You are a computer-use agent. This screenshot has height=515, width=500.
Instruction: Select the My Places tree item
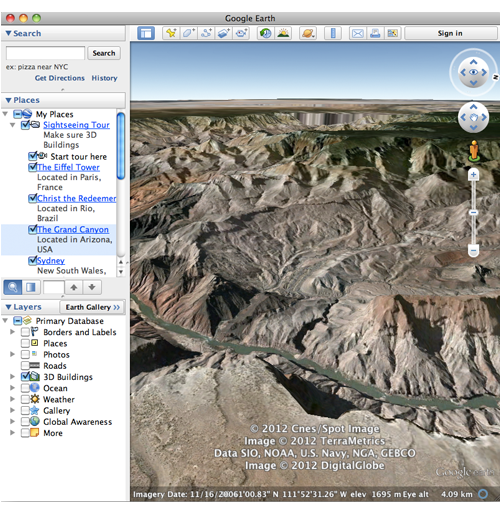(54, 114)
